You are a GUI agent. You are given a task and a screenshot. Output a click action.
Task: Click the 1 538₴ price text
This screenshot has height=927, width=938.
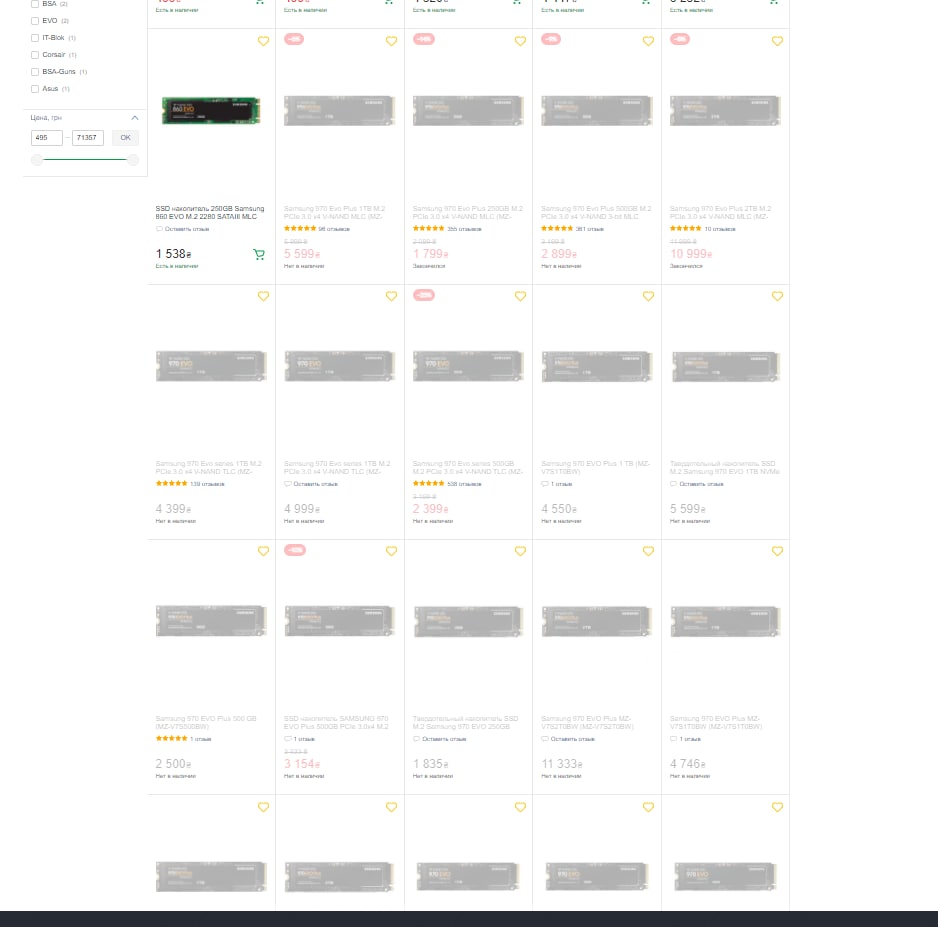[x=173, y=254]
